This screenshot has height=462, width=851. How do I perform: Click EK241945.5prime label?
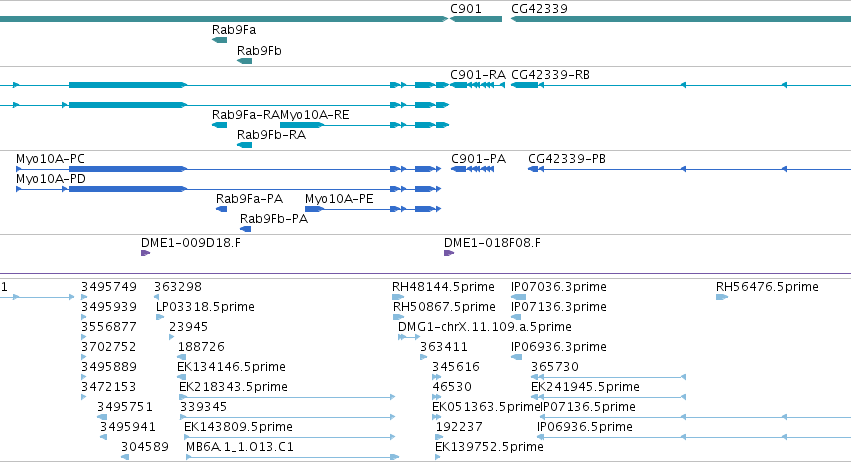coord(585,388)
